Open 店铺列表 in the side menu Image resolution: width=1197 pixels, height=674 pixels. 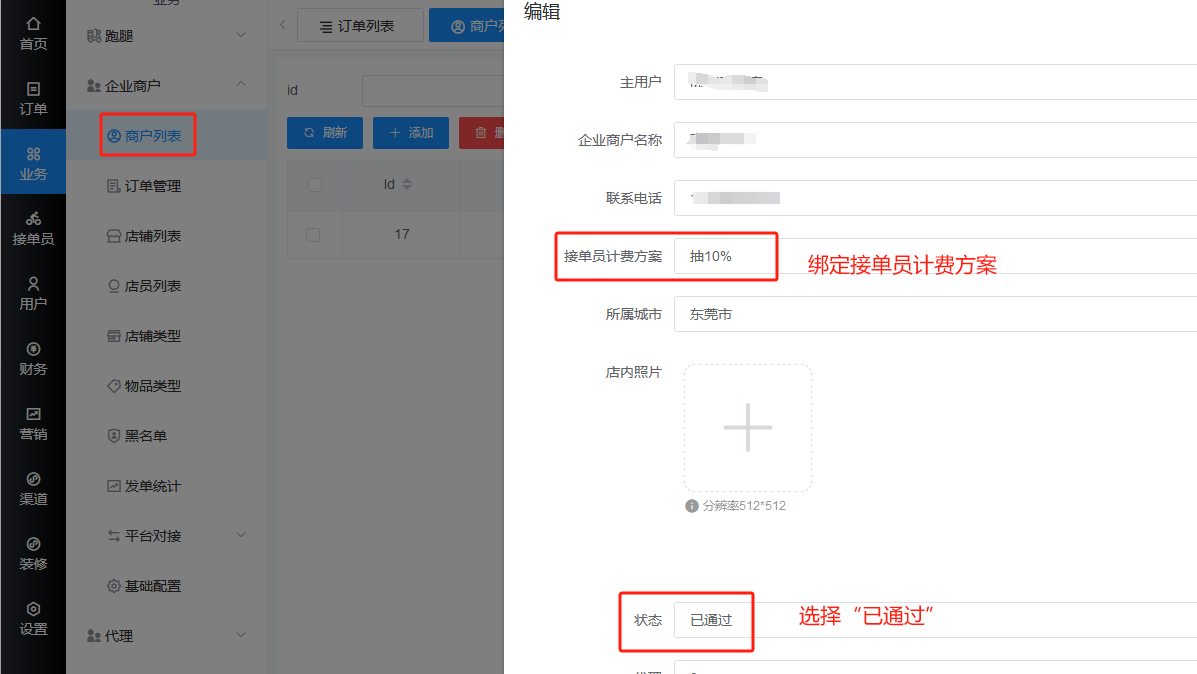[152, 236]
